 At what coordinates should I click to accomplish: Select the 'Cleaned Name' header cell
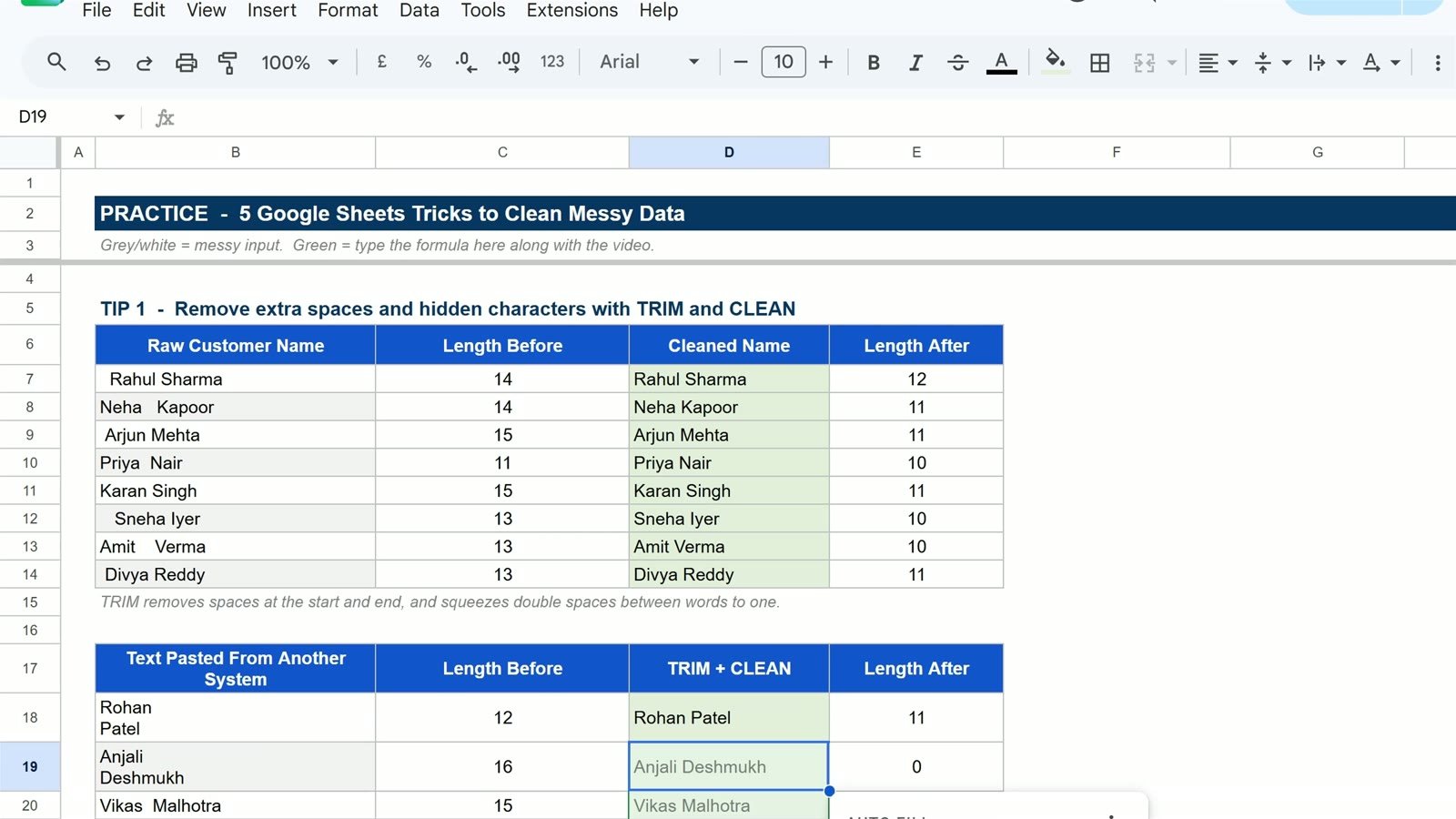[729, 346]
